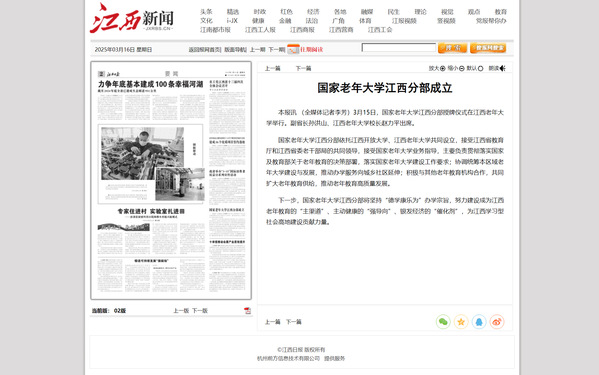This screenshot has width=599, height=375.
Task: Go to previous issue 上一期
Action: pyautogui.click(x=257, y=50)
